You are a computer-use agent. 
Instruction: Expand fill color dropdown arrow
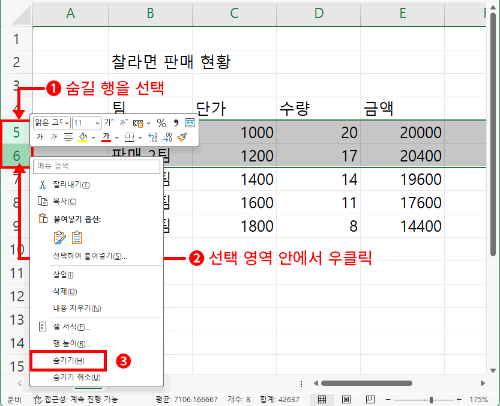[94, 137]
